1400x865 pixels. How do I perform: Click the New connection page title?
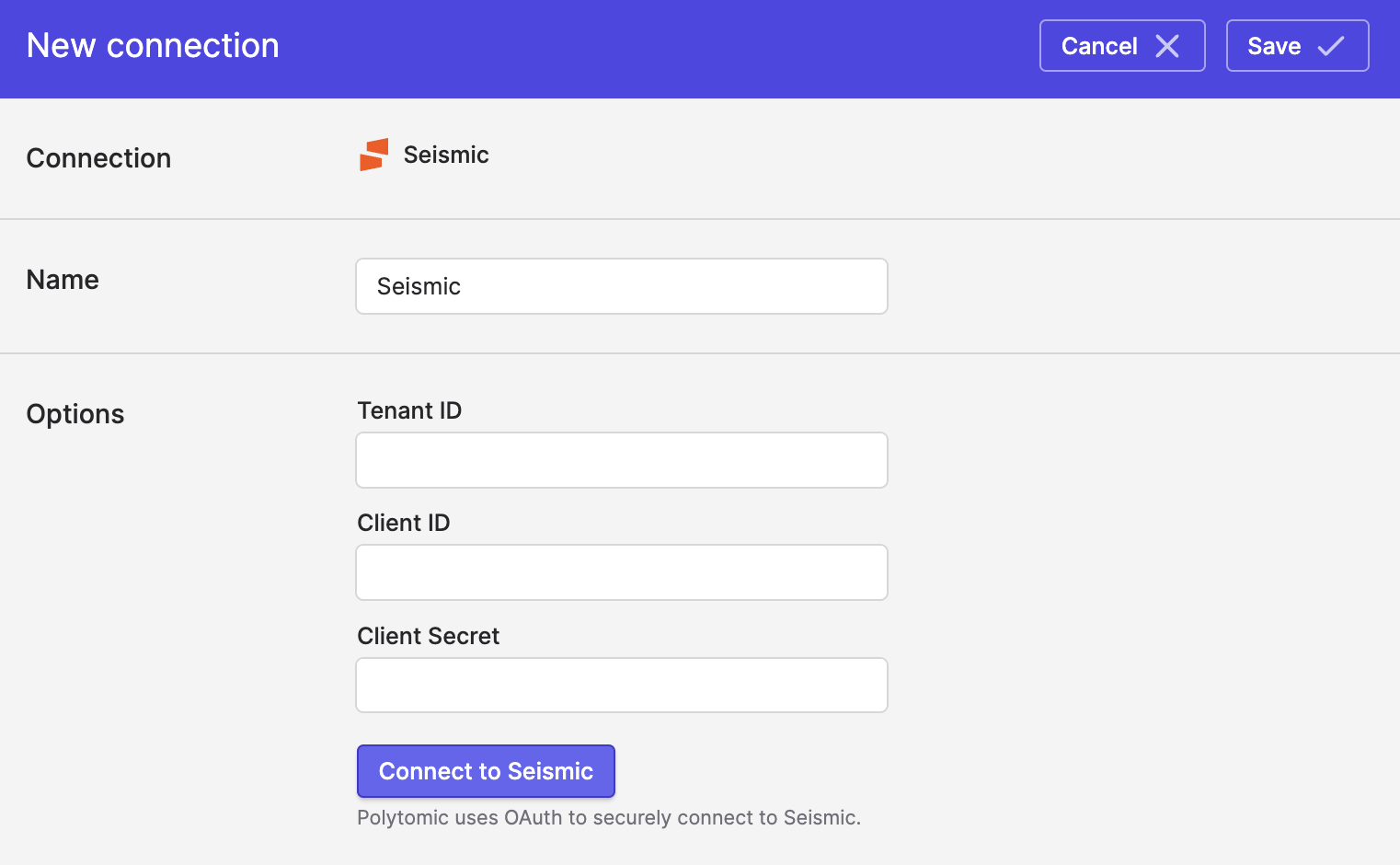153,46
